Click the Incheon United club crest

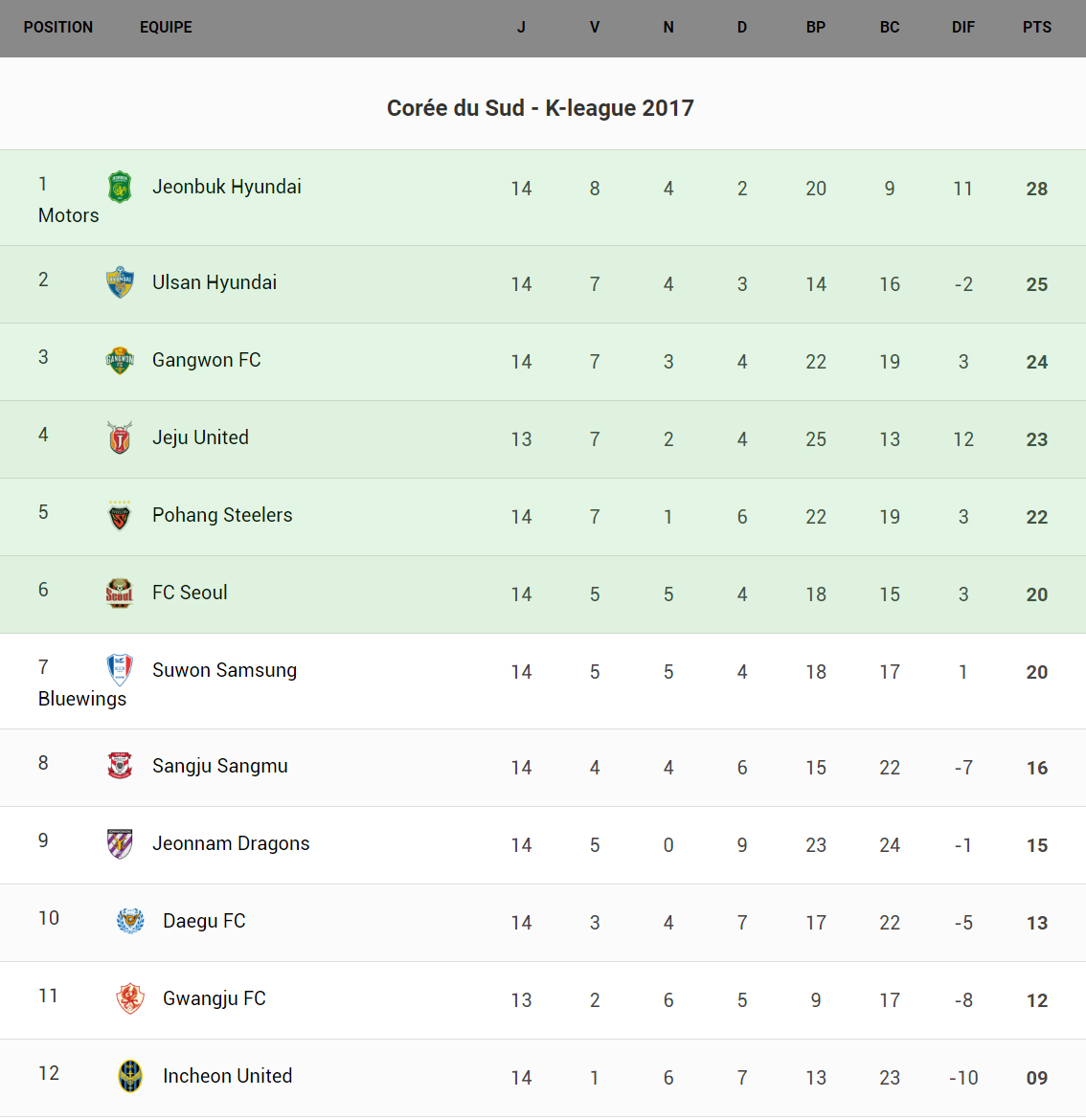130,1076
